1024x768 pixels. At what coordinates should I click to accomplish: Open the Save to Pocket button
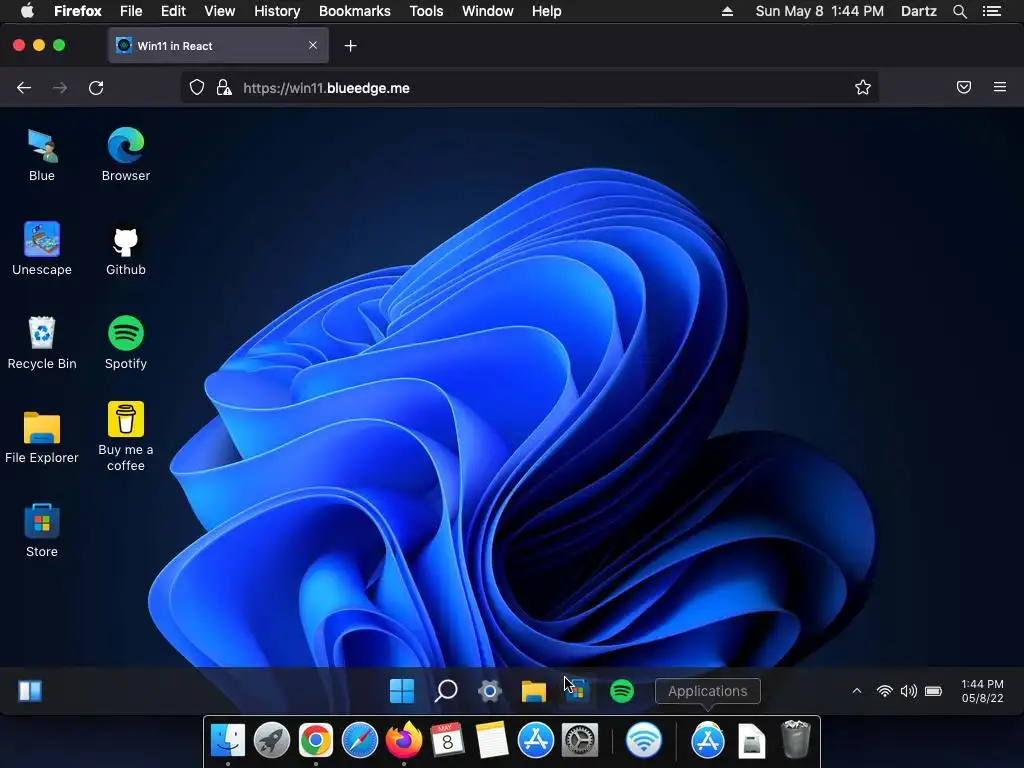pos(964,88)
